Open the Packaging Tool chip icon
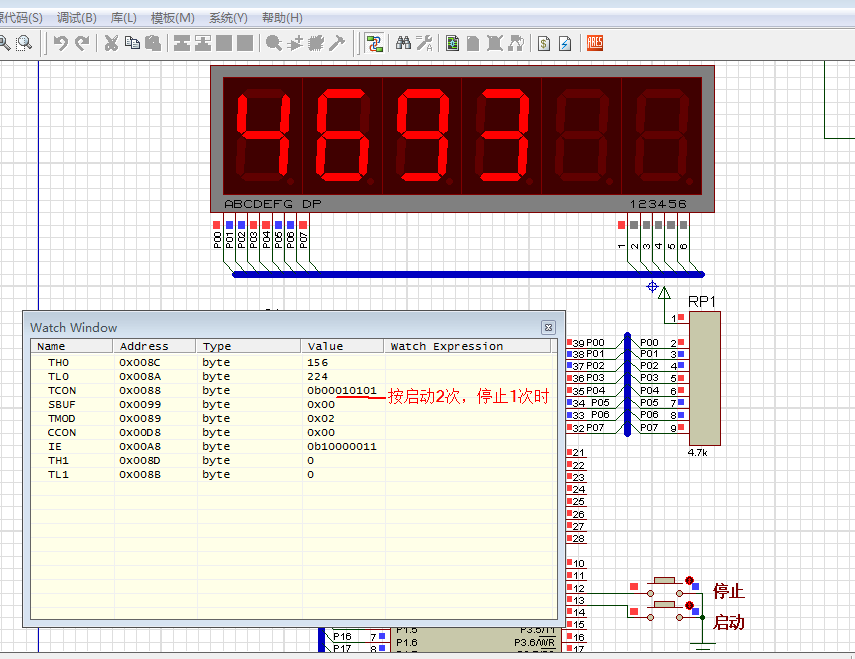 pyautogui.click(x=316, y=43)
